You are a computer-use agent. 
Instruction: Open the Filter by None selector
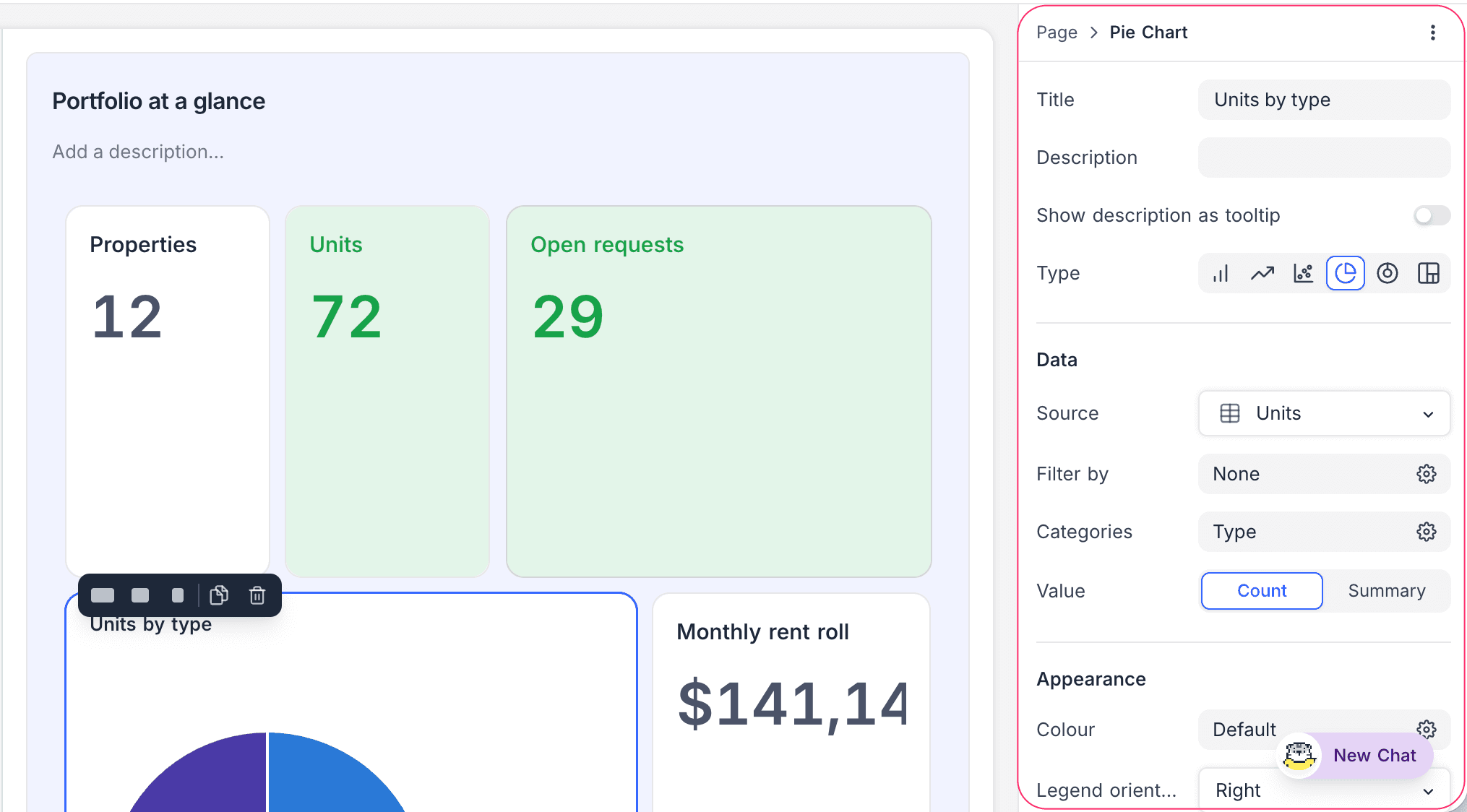1324,474
